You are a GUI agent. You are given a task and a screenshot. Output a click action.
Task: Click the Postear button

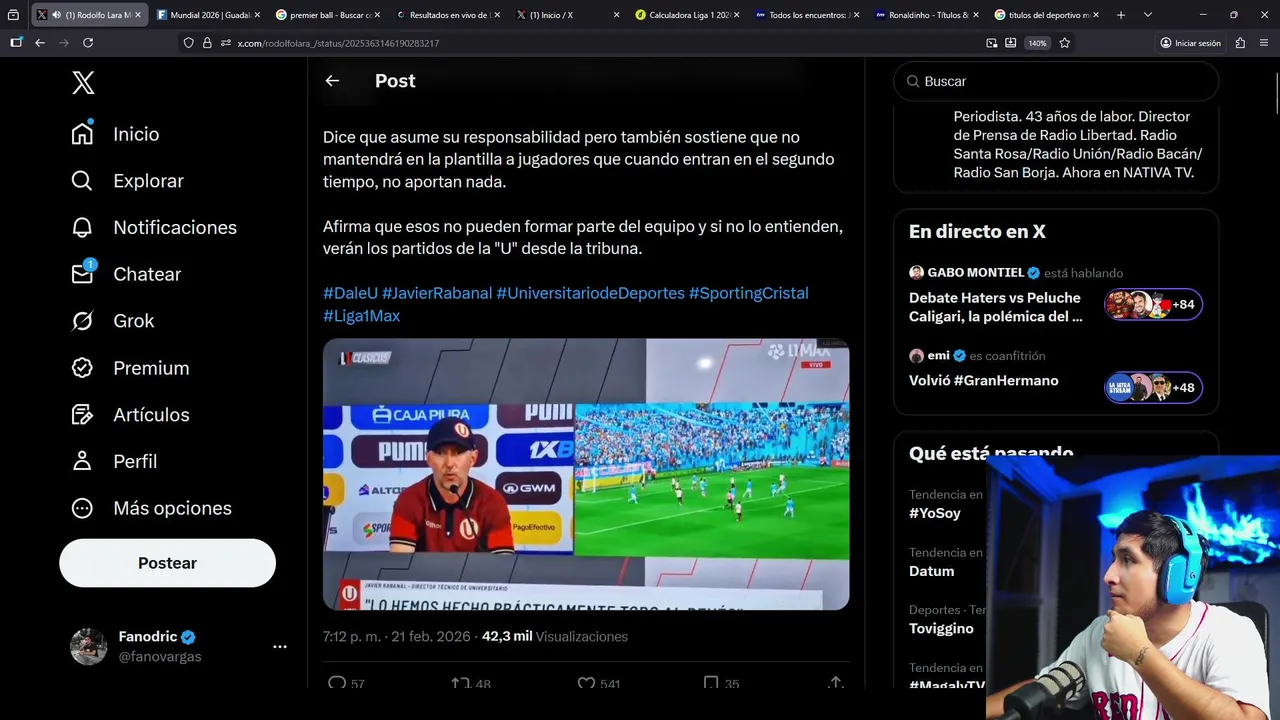coord(167,563)
